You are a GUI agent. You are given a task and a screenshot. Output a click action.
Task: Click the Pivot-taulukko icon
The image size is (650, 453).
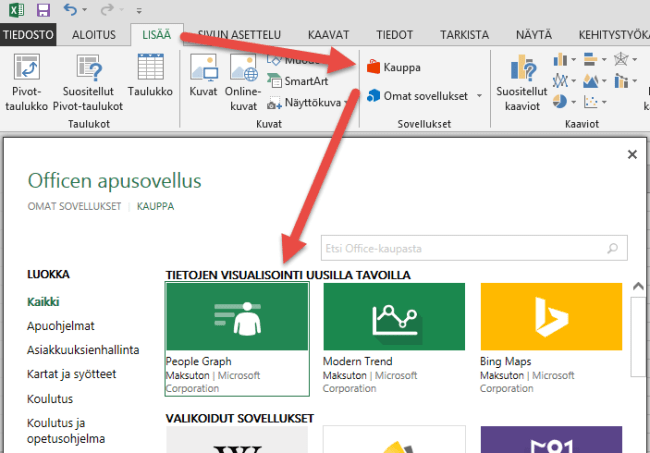click(x=27, y=70)
